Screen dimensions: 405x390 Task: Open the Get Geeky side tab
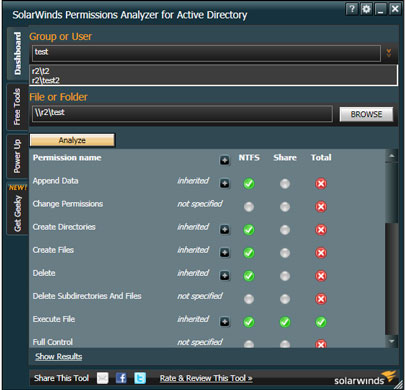tap(17, 209)
